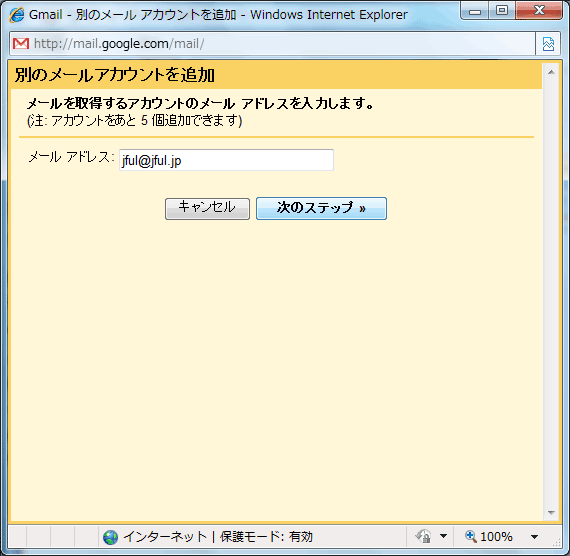This screenshot has height=556, width=570.
Task: Click the Gmail envelope favicon in address bar
Action: pyautogui.click(x=21, y=44)
